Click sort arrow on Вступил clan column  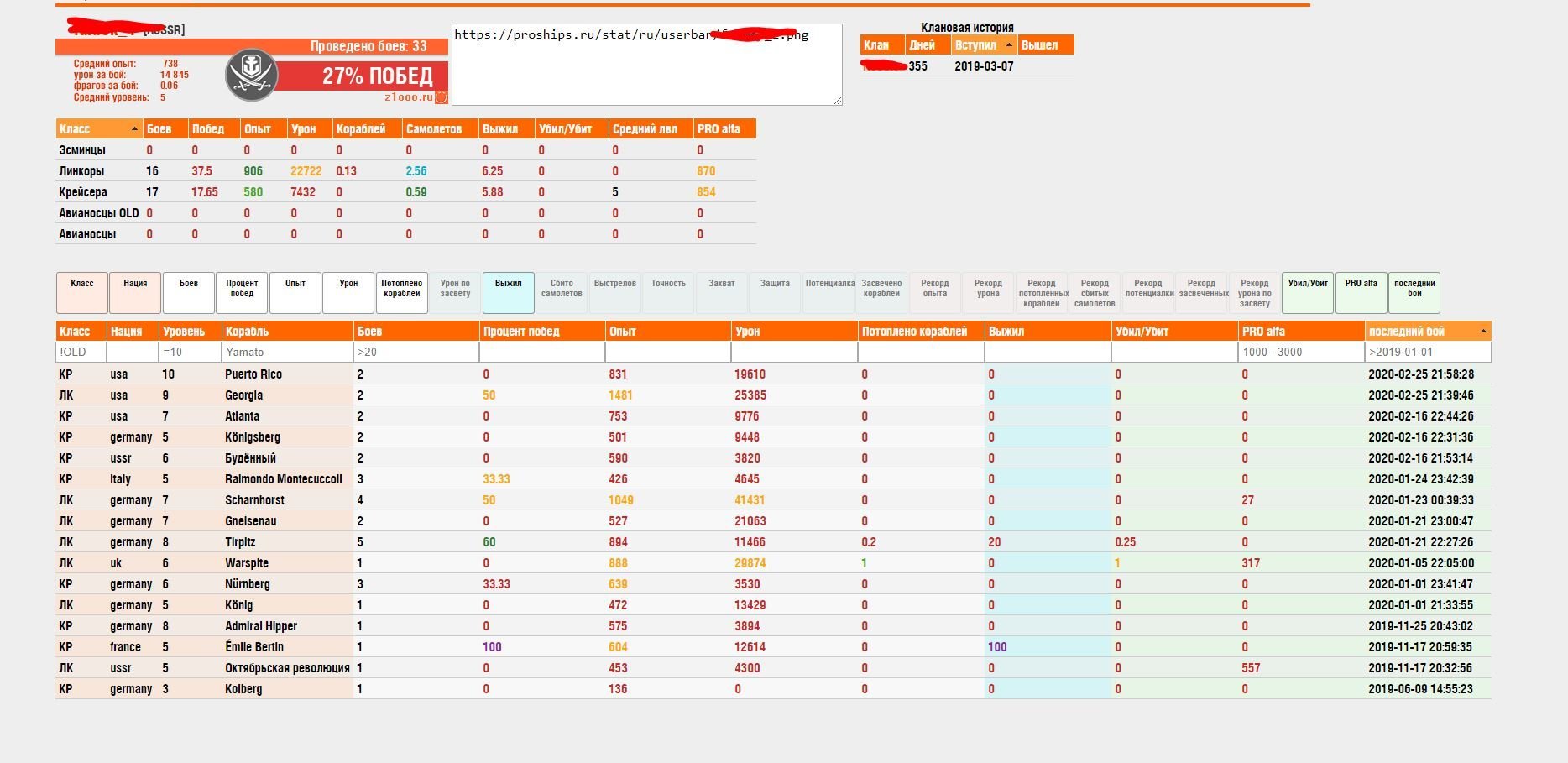pos(1009,45)
